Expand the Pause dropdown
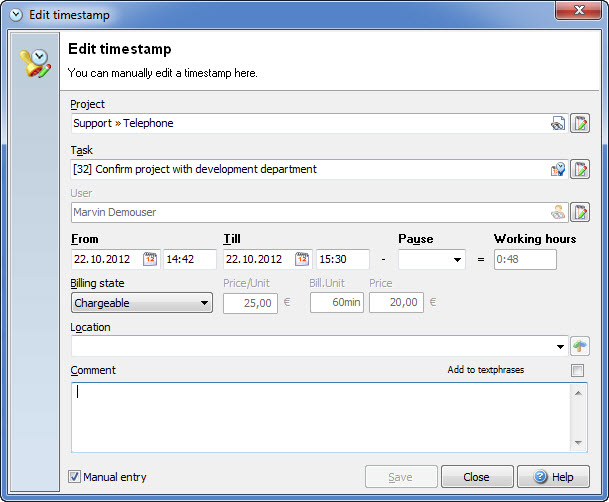609x502 pixels. coord(457,259)
